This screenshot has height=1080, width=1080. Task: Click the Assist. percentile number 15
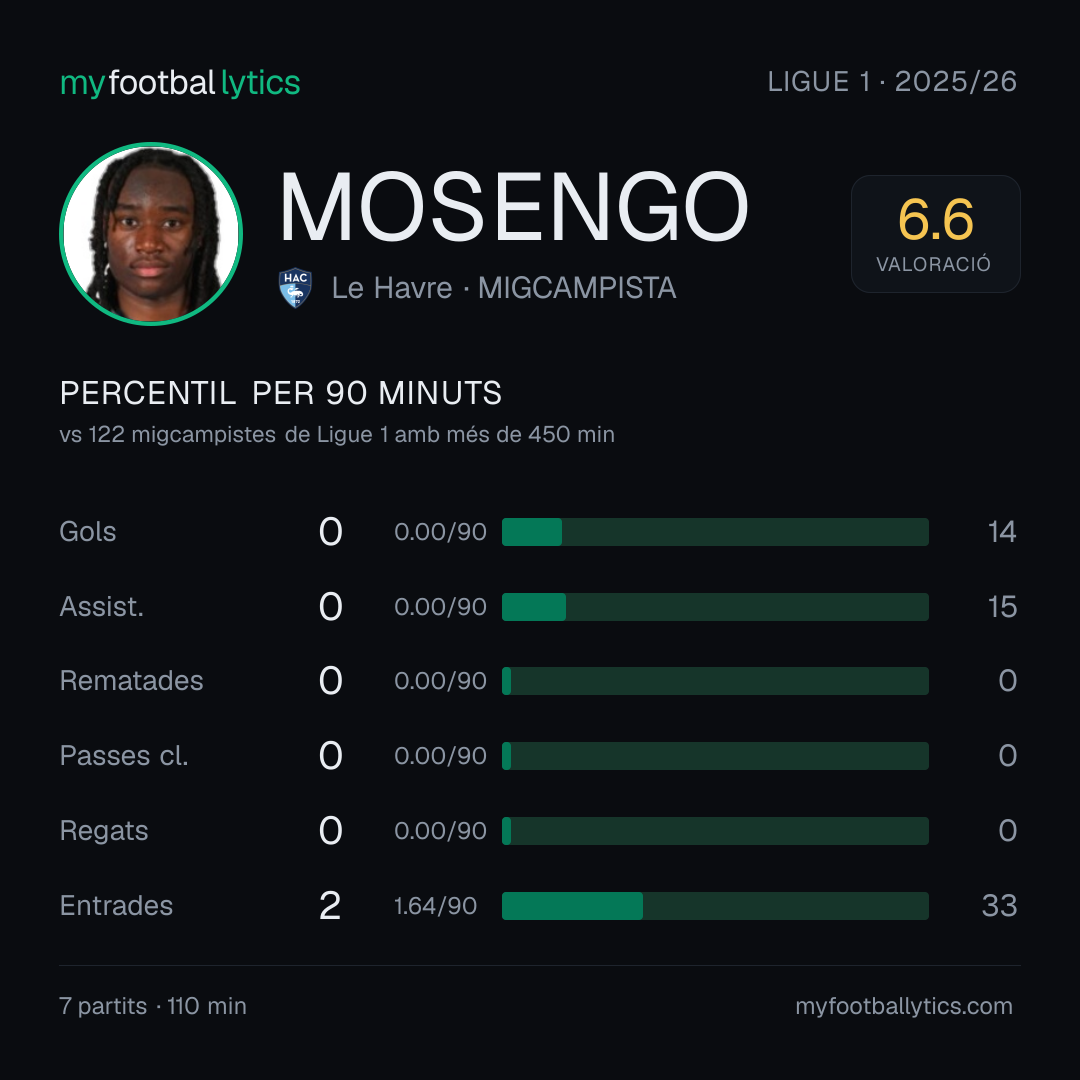pyautogui.click(x=1002, y=607)
